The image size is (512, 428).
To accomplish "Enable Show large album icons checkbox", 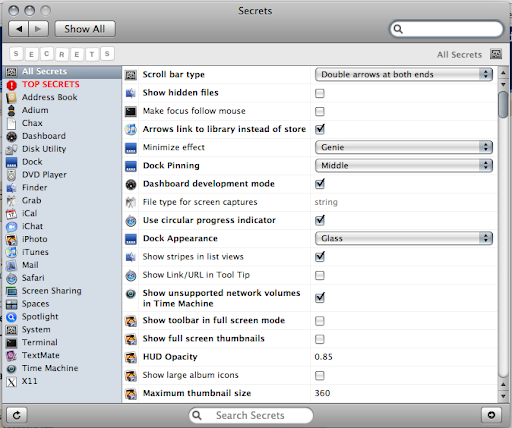I will [x=320, y=376].
